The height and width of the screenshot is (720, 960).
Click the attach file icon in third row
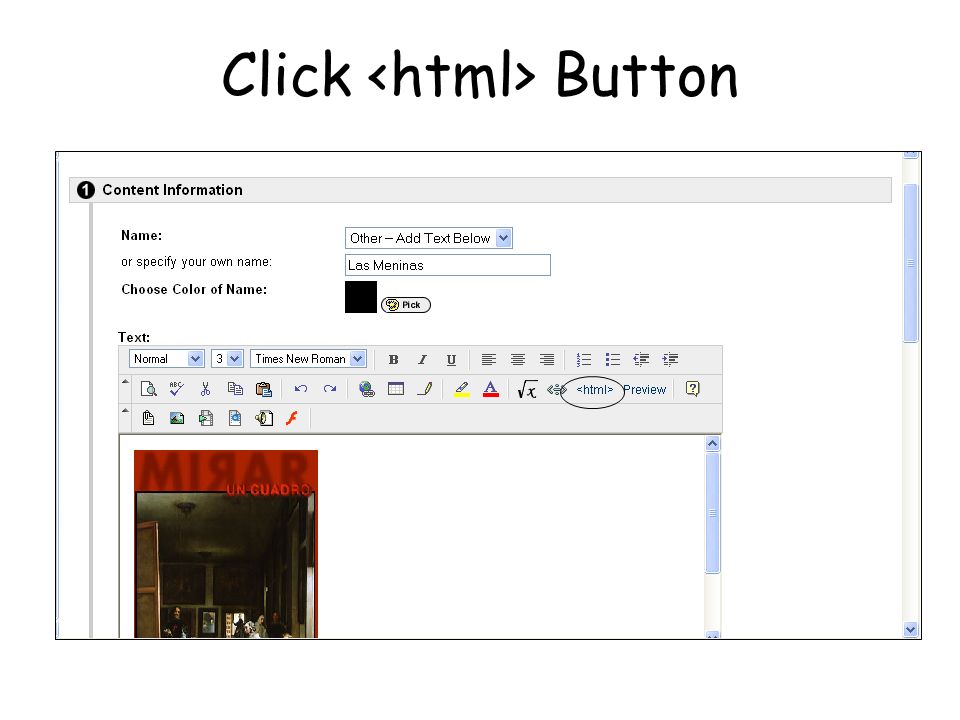coord(148,418)
